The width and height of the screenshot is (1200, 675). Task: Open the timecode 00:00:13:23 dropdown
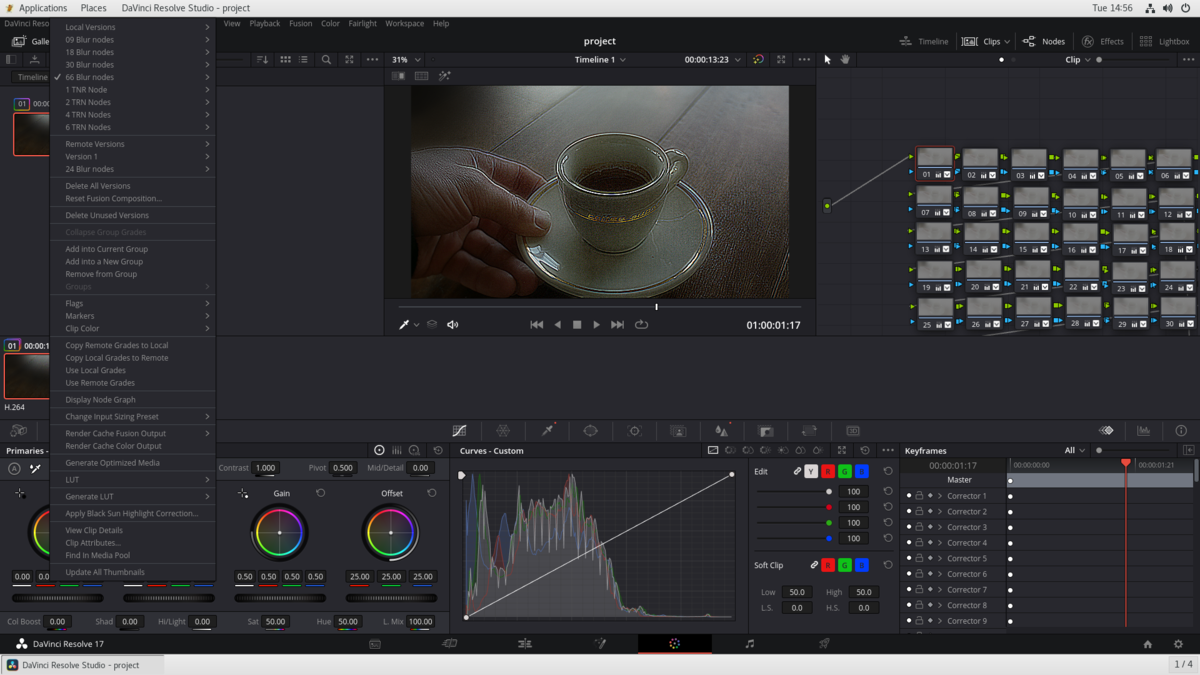pyautogui.click(x=713, y=59)
